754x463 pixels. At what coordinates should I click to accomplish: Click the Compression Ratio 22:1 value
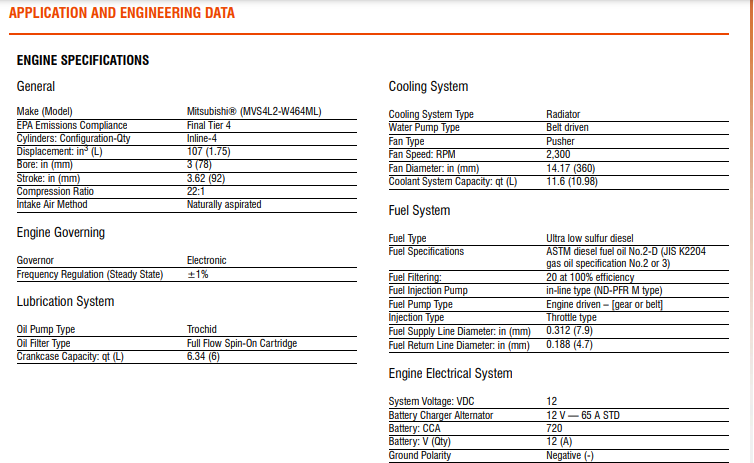[196, 191]
